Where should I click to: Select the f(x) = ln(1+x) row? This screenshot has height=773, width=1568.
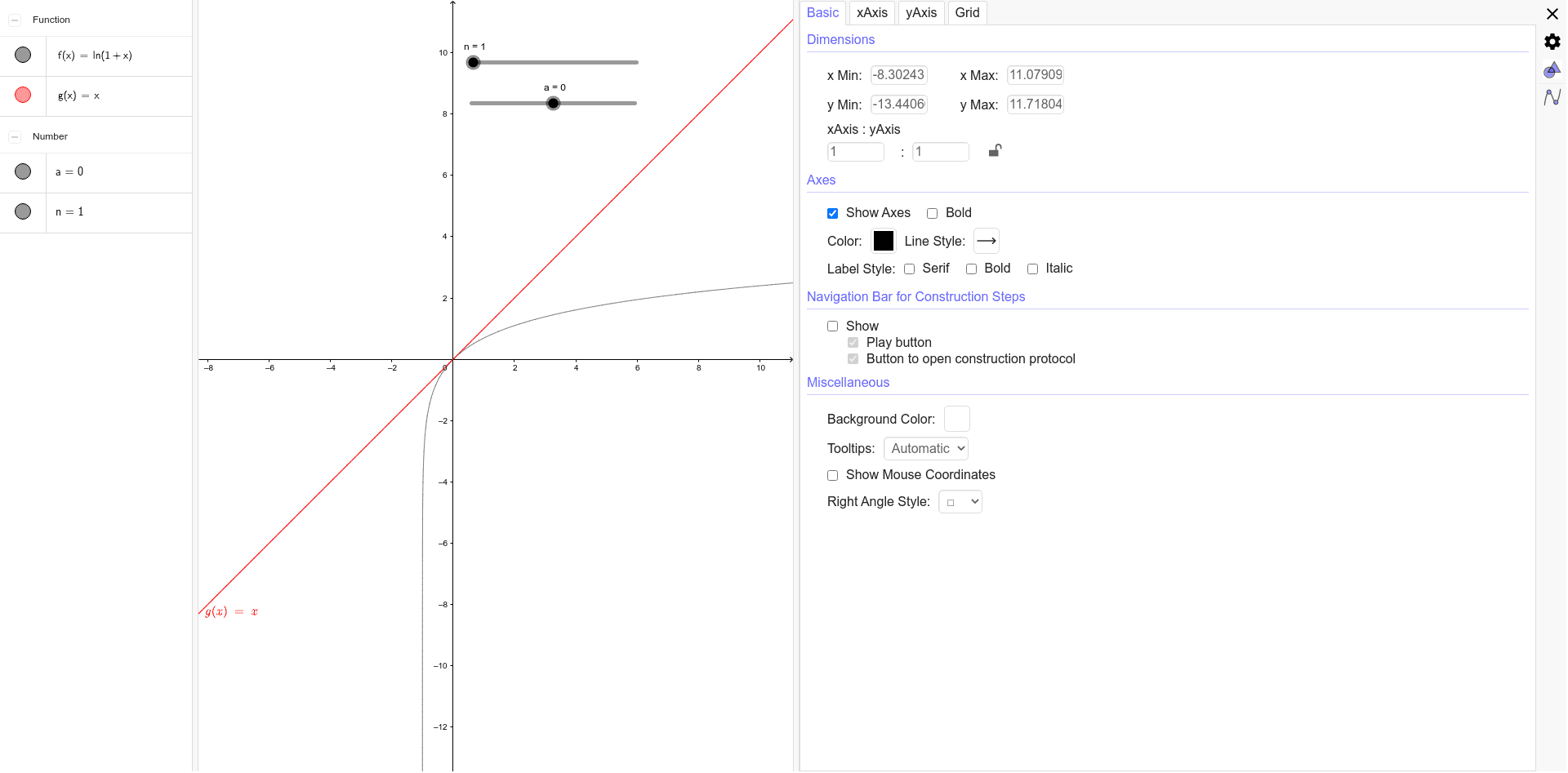point(96,56)
